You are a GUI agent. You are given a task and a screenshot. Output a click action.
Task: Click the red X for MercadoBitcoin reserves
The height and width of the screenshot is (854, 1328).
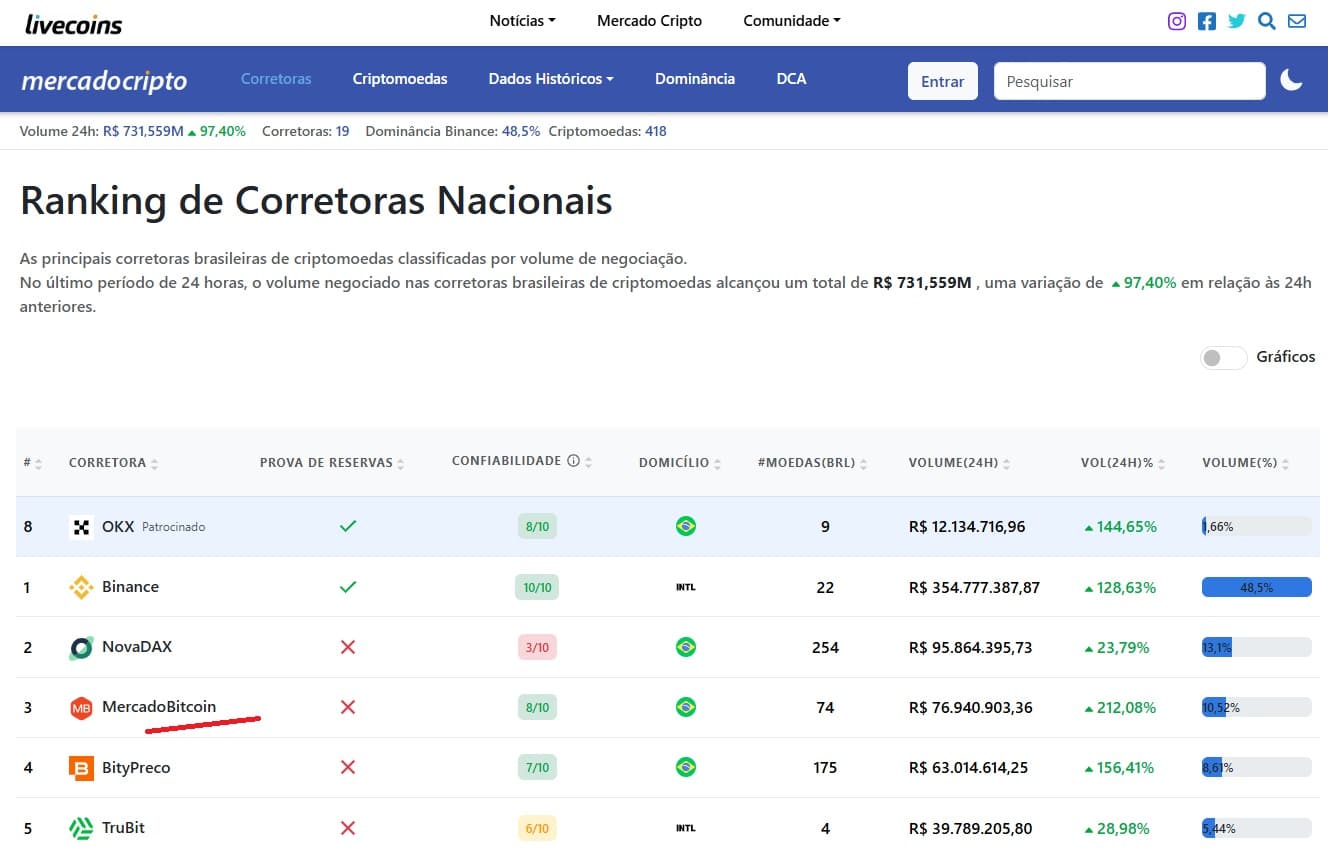coord(348,707)
